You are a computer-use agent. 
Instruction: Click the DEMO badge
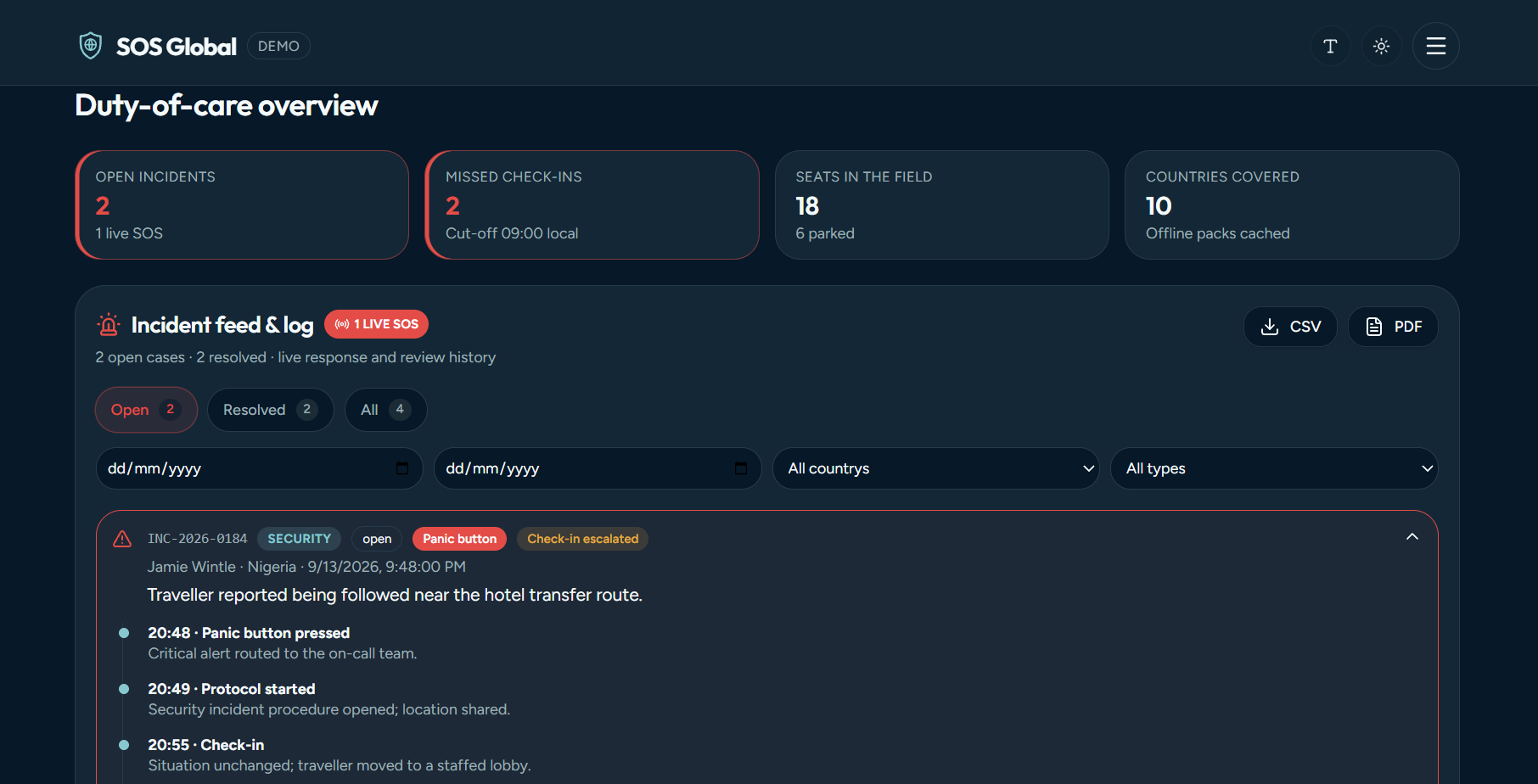(x=278, y=46)
